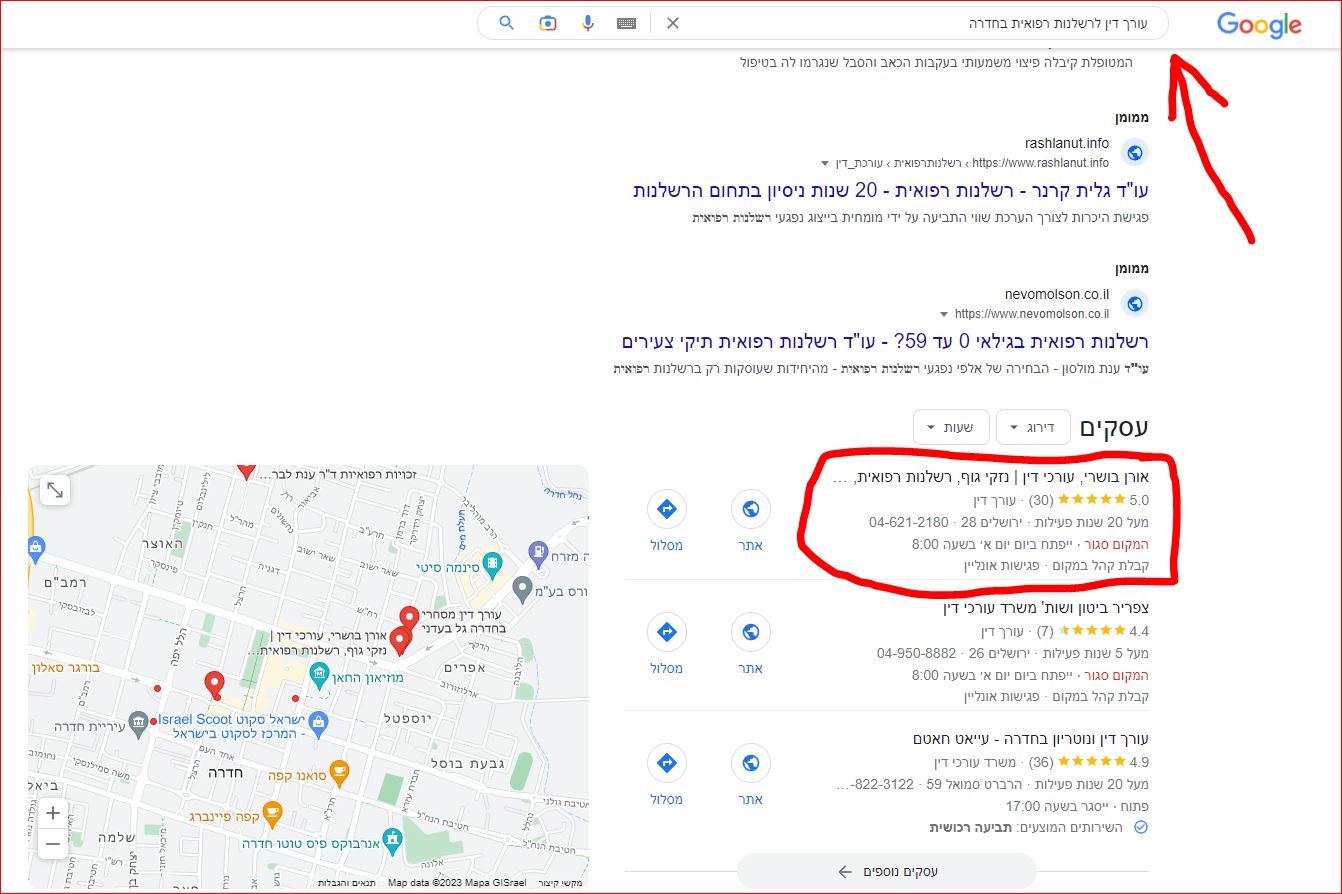Click the blue search magnifier icon
The image size is (1342, 894).
coord(507,22)
